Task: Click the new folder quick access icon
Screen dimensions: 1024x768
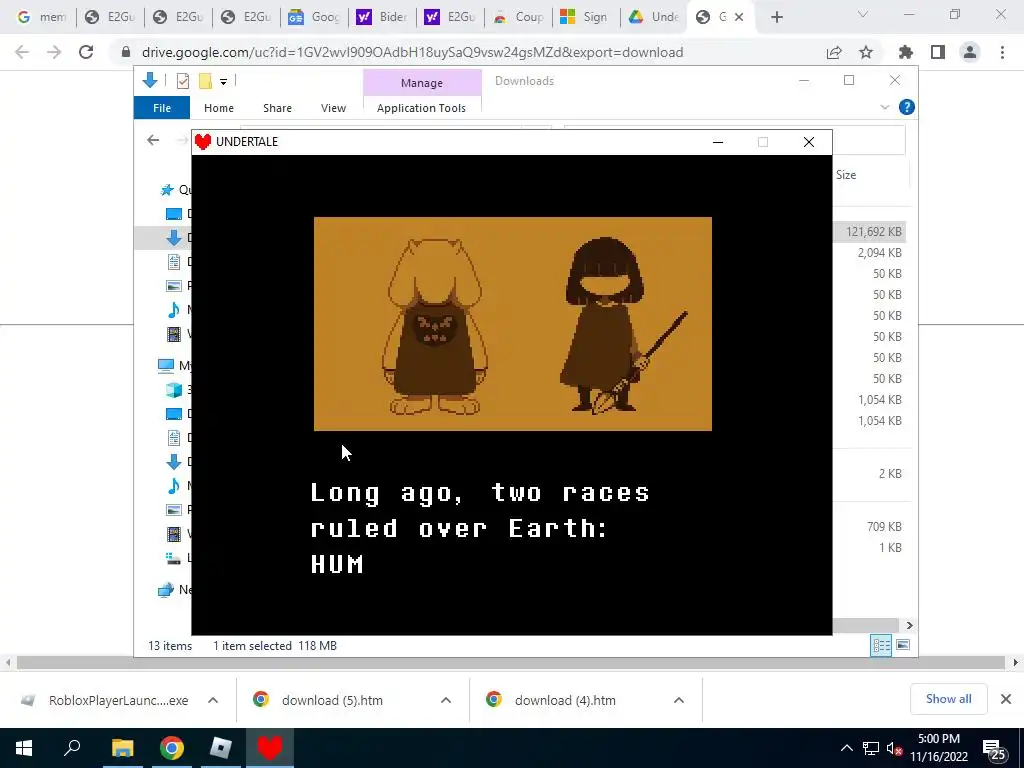Action: 205,81
